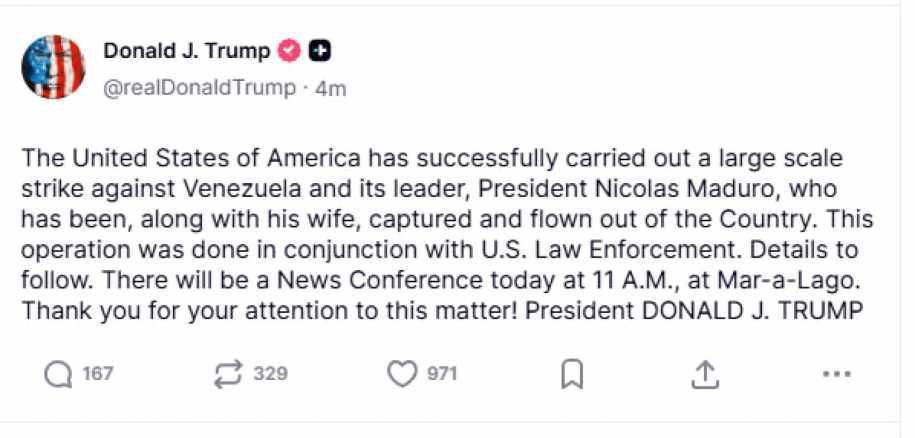Click the 329 reposts count

pos(270,374)
